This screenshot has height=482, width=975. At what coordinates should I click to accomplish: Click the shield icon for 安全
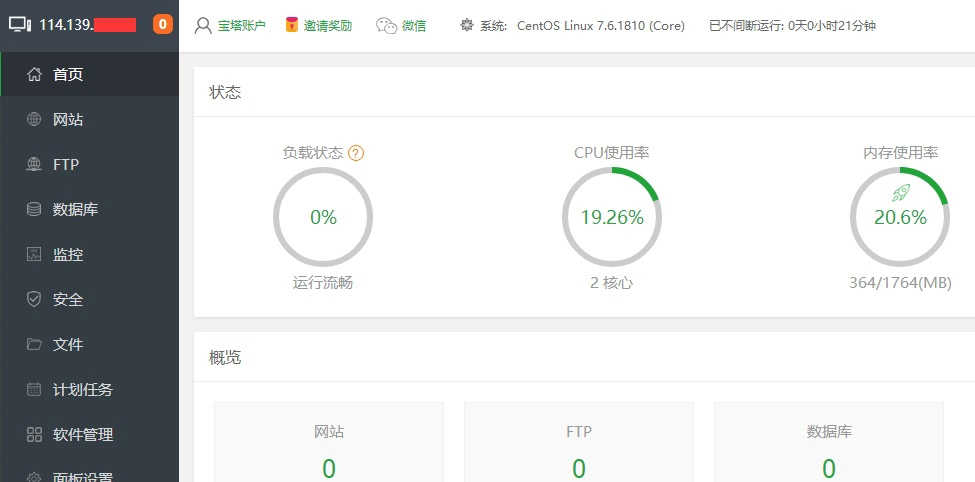[34, 299]
